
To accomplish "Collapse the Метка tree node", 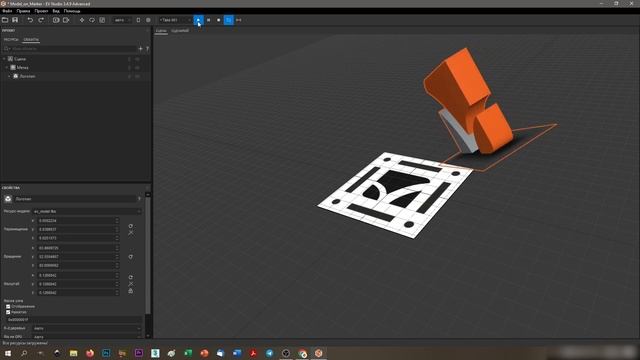I will pos(7,68).
